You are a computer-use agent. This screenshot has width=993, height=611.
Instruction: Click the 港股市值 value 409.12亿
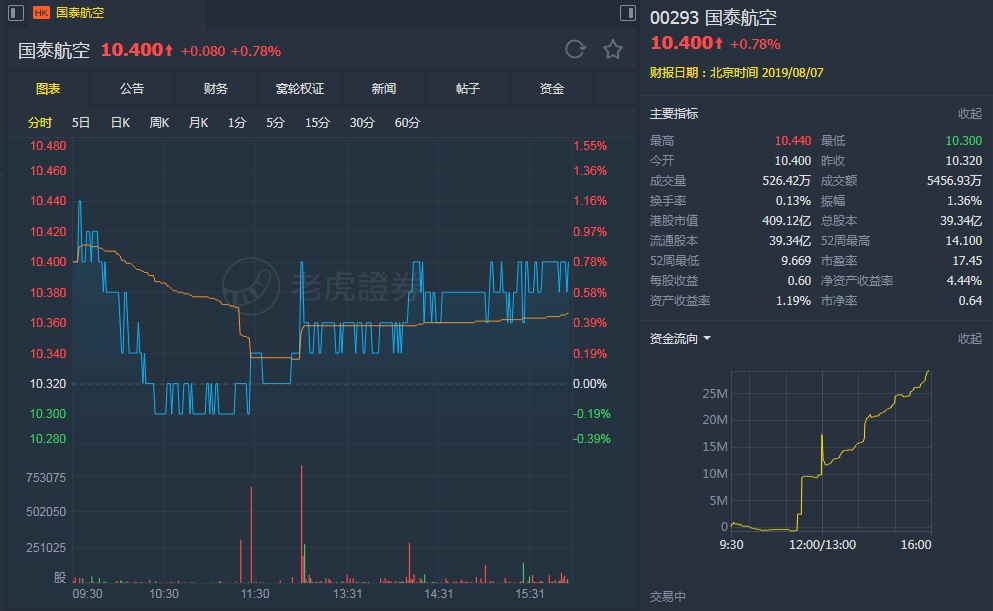tap(787, 221)
